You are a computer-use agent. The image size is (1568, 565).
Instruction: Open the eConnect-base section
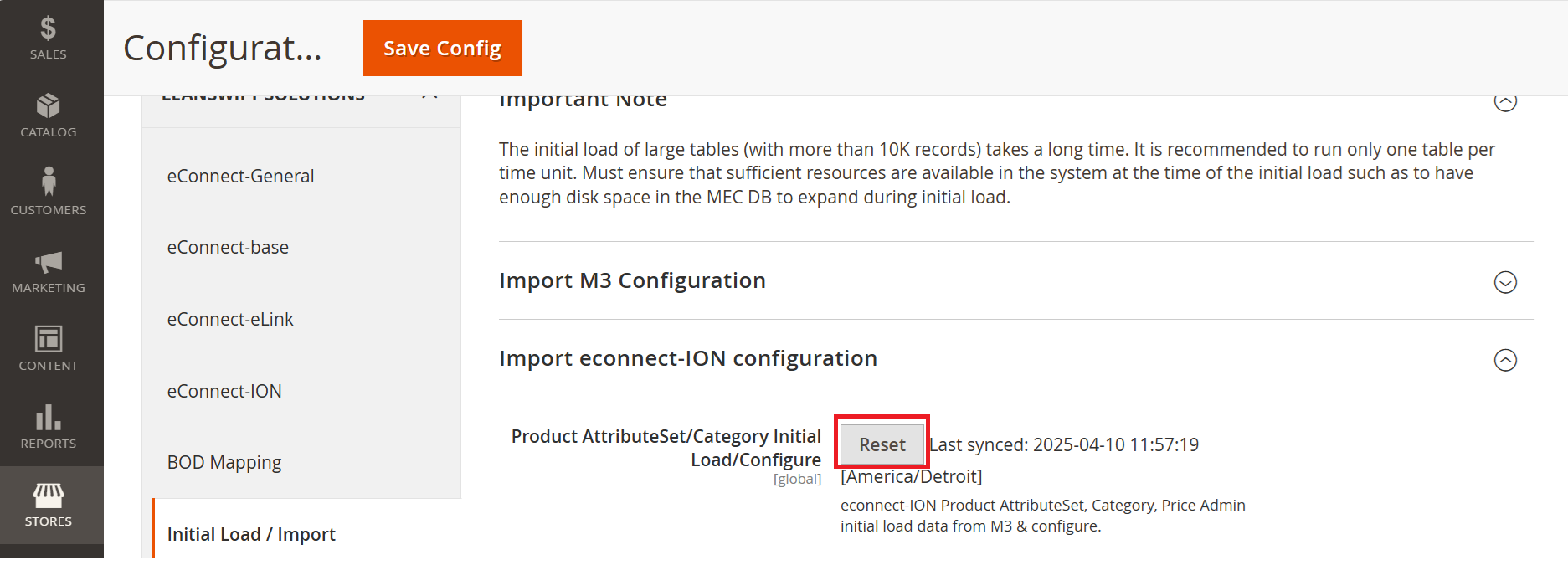(228, 247)
